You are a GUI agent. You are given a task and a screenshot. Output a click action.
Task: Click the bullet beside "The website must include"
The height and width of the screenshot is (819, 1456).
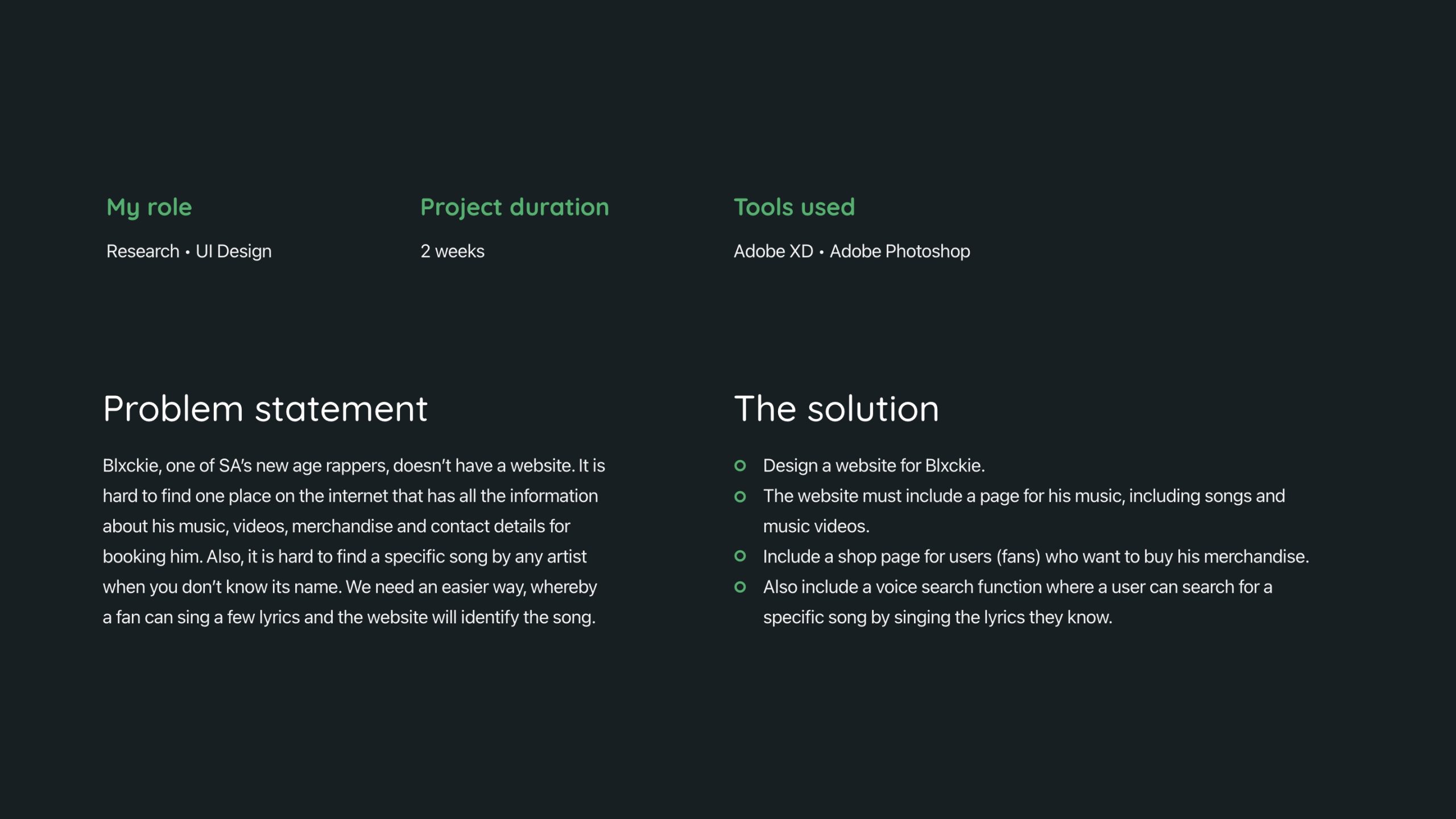740,497
